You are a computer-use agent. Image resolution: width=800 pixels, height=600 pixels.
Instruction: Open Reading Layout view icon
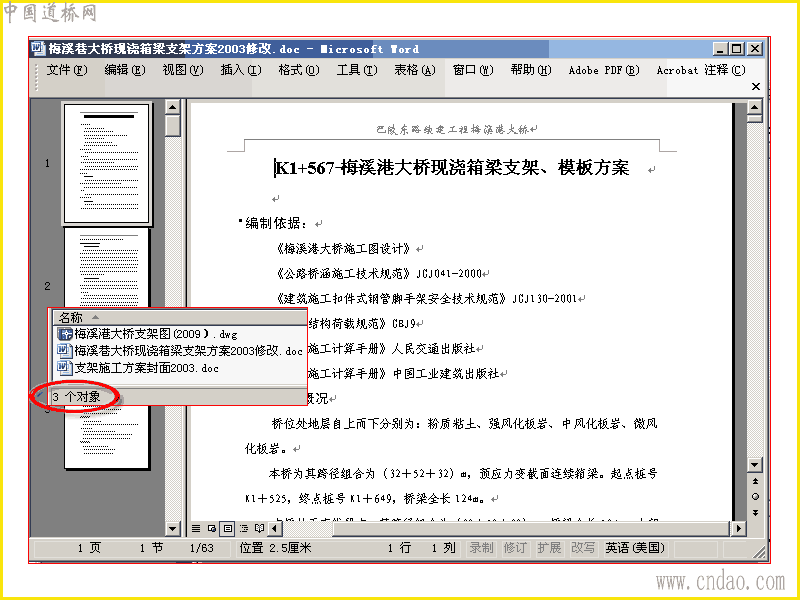coord(260,529)
